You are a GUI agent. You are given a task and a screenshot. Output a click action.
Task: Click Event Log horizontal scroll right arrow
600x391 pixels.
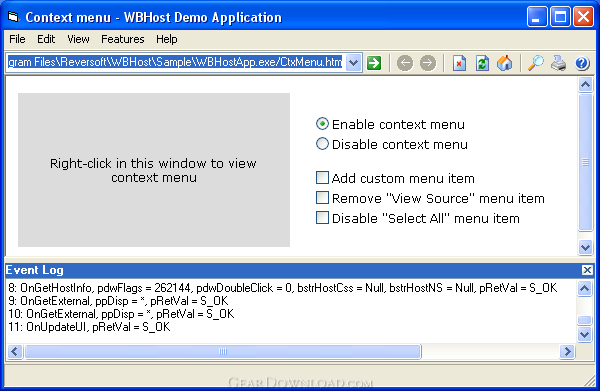coord(567,351)
